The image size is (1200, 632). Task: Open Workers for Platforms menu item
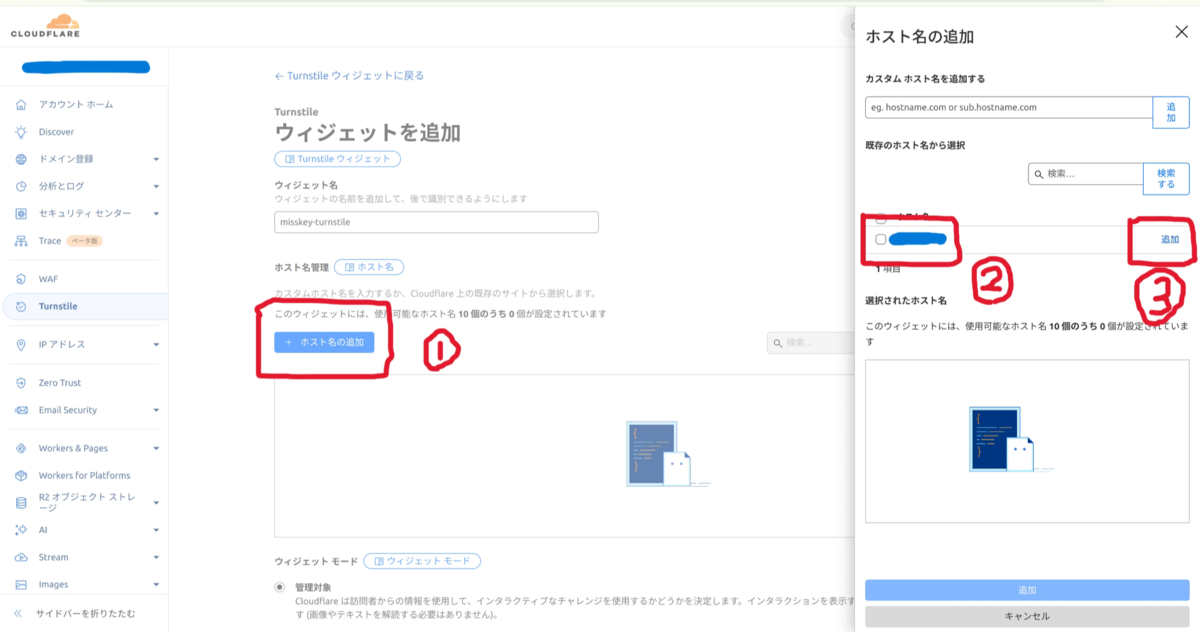[84, 475]
